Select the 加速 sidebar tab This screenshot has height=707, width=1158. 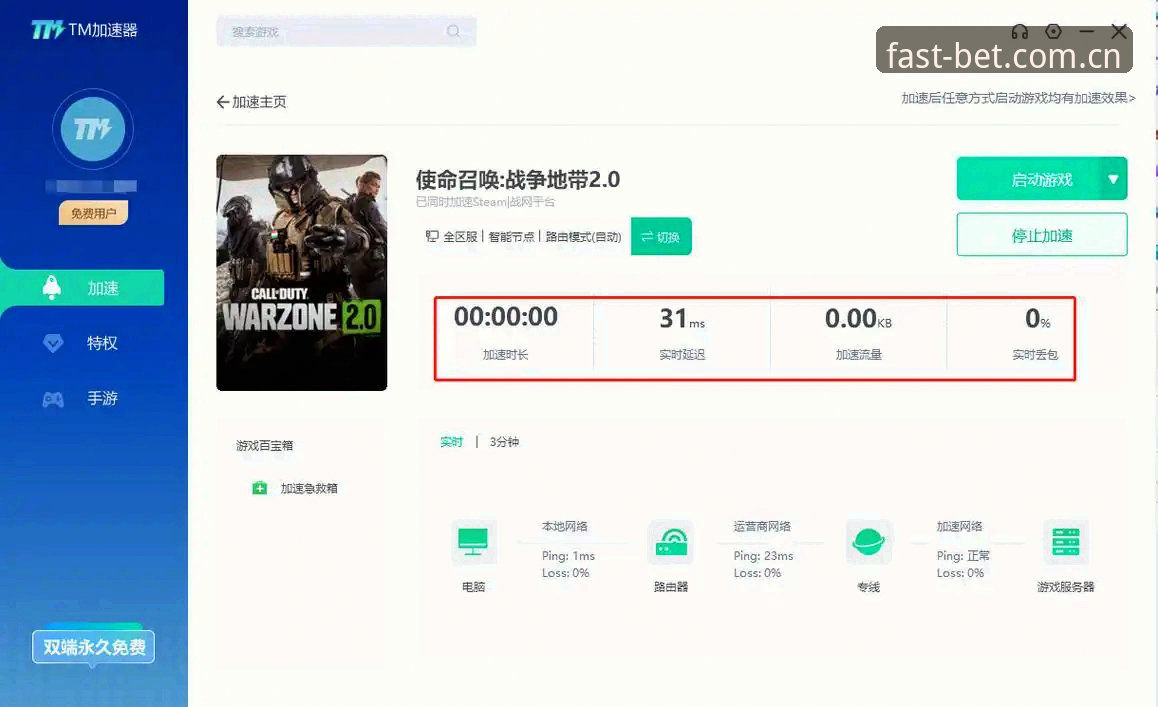(x=82, y=288)
